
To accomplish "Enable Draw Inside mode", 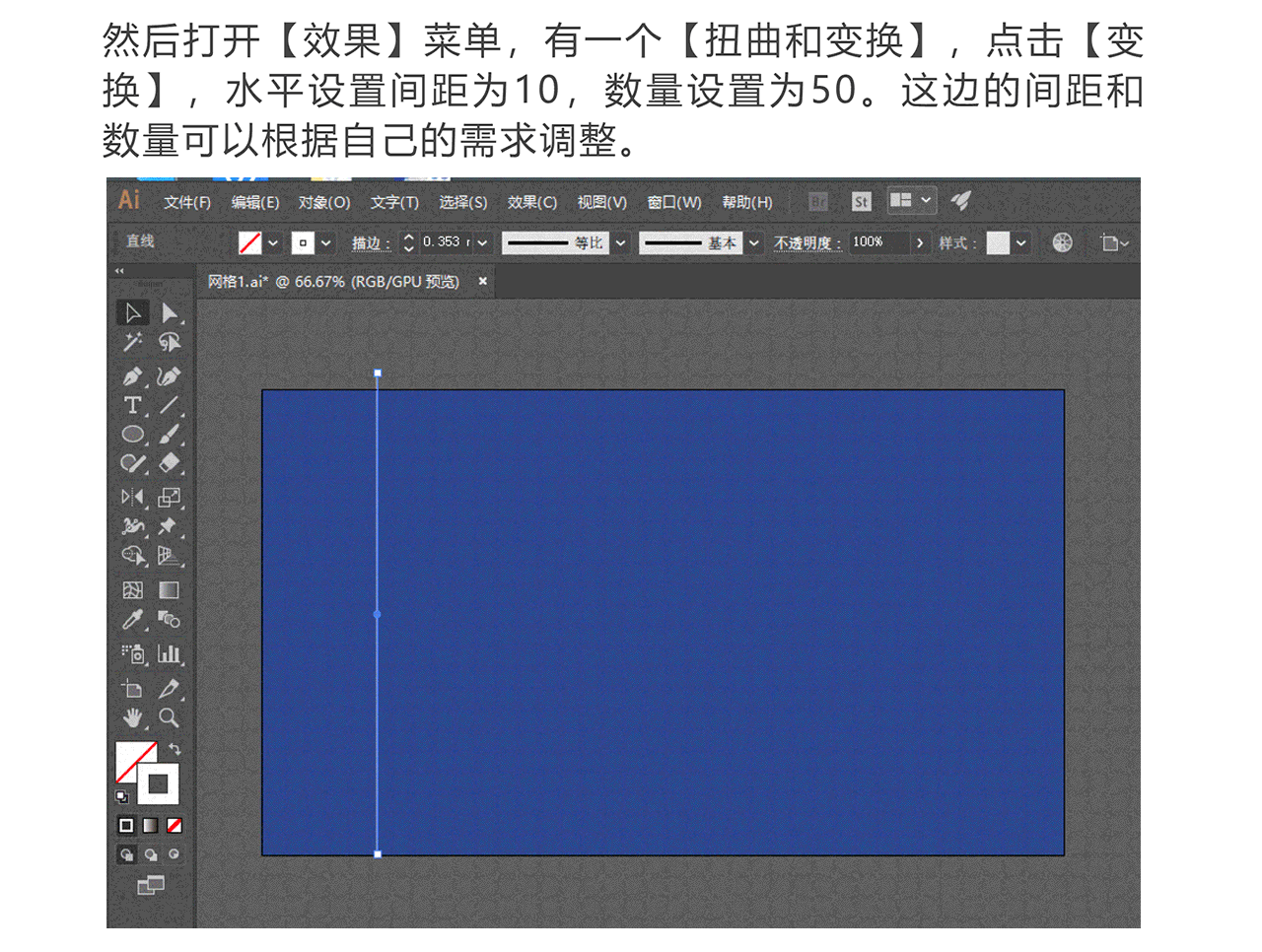I will [x=175, y=854].
